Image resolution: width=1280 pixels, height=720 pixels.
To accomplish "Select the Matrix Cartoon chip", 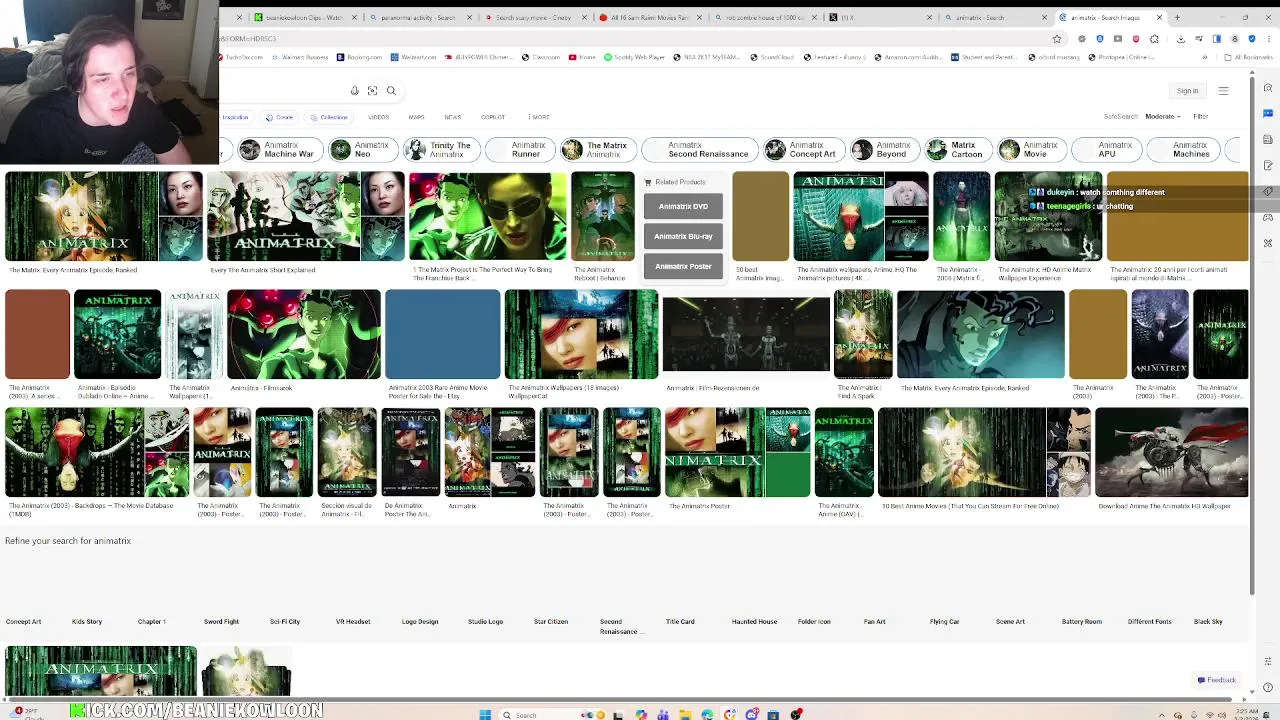I will [957, 150].
